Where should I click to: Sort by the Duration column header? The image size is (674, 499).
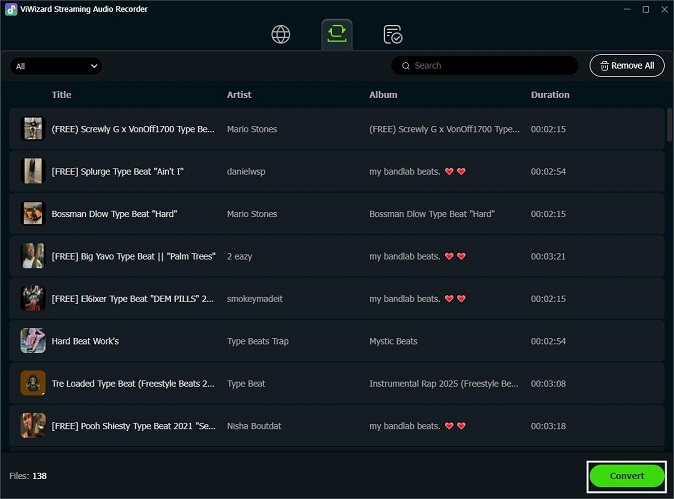(550, 95)
